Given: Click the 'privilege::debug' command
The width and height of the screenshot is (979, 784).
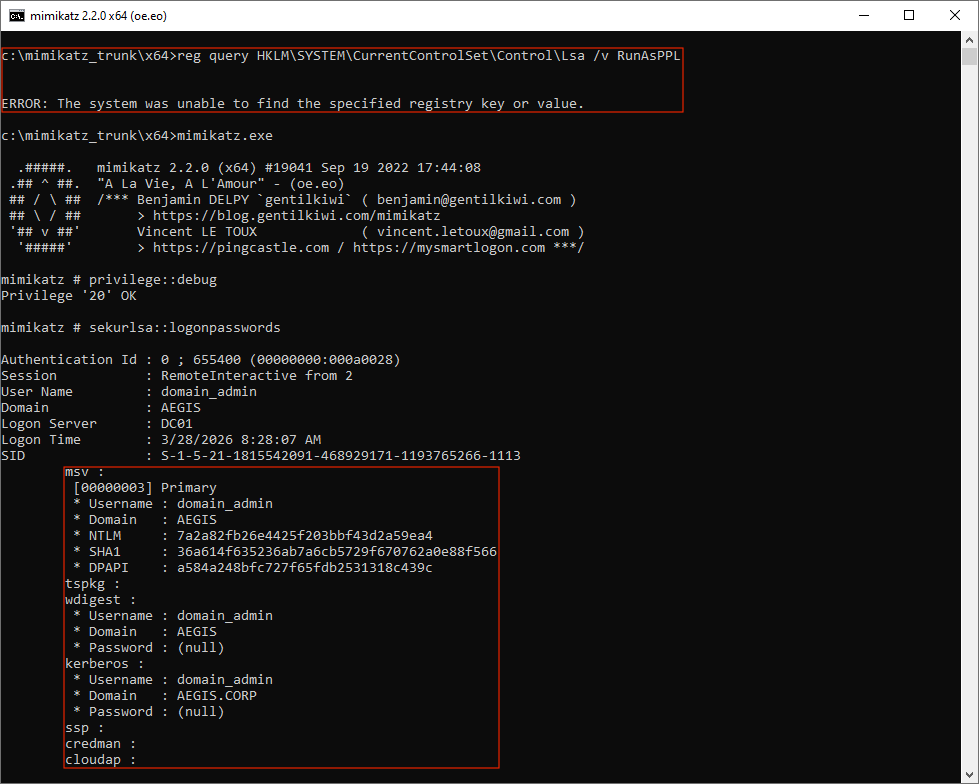Looking at the screenshot, I should point(152,280).
